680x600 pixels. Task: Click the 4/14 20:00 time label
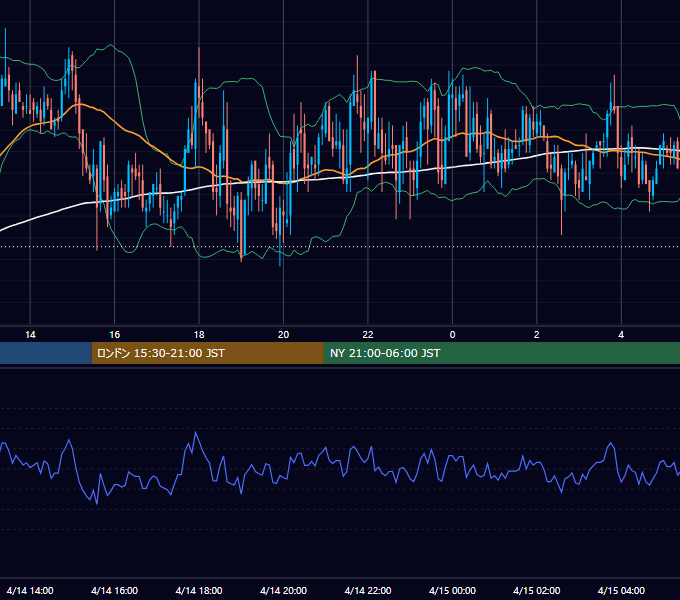click(283, 590)
